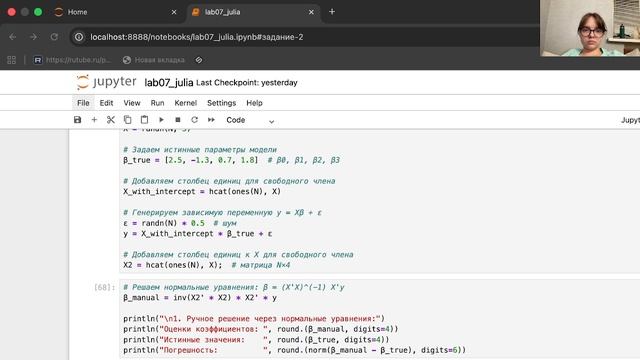
Task: Open the Kernel menu
Action: [x=185, y=103]
